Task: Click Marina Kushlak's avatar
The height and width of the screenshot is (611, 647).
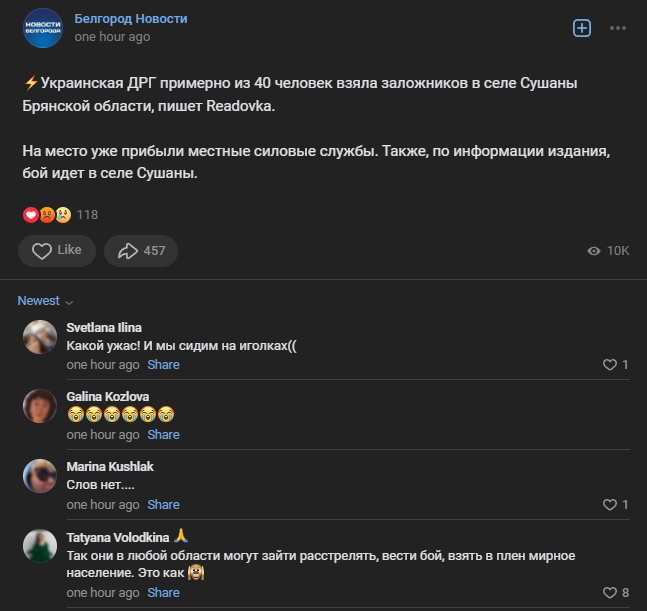Action: coord(39,476)
